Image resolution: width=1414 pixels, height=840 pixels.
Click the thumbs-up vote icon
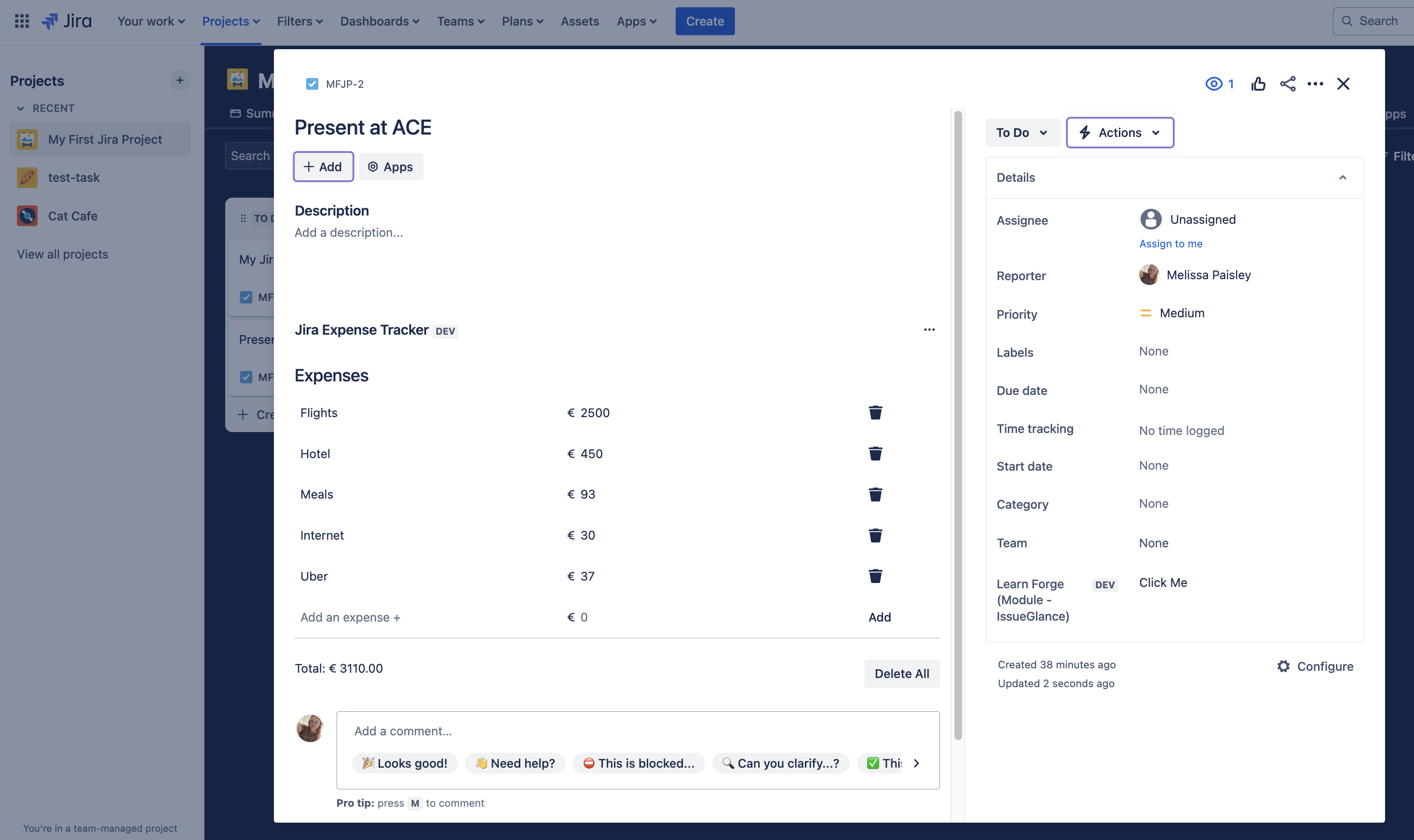tap(1258, 84)
